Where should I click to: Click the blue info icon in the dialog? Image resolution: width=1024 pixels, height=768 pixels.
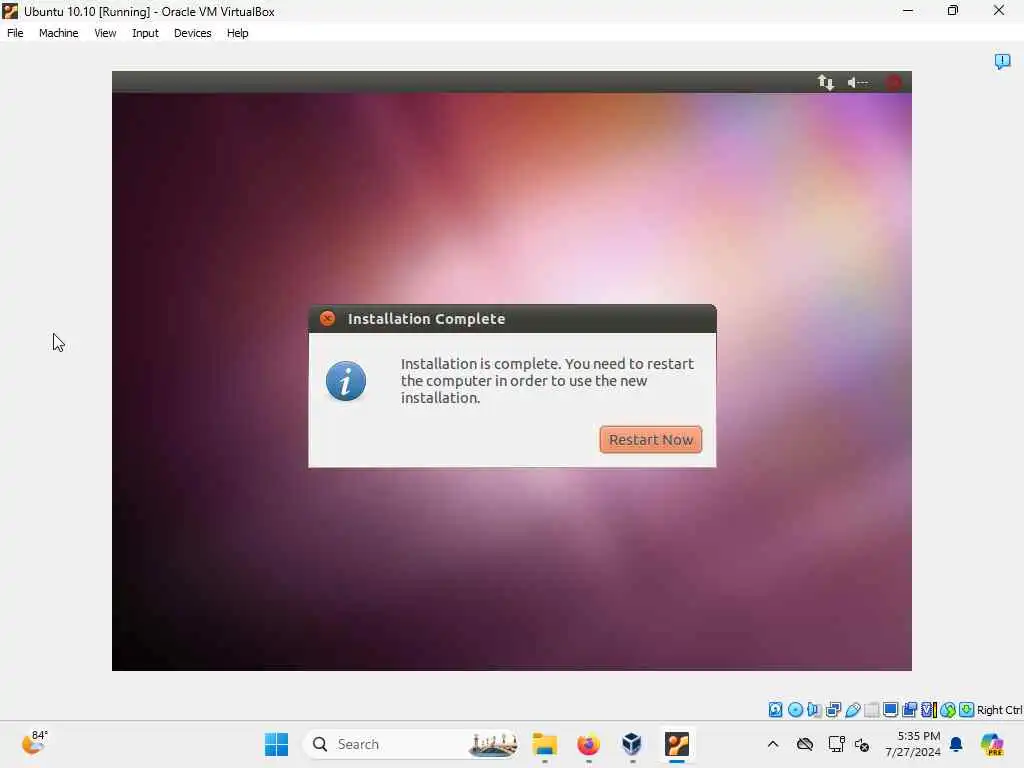tap(345, 381)
